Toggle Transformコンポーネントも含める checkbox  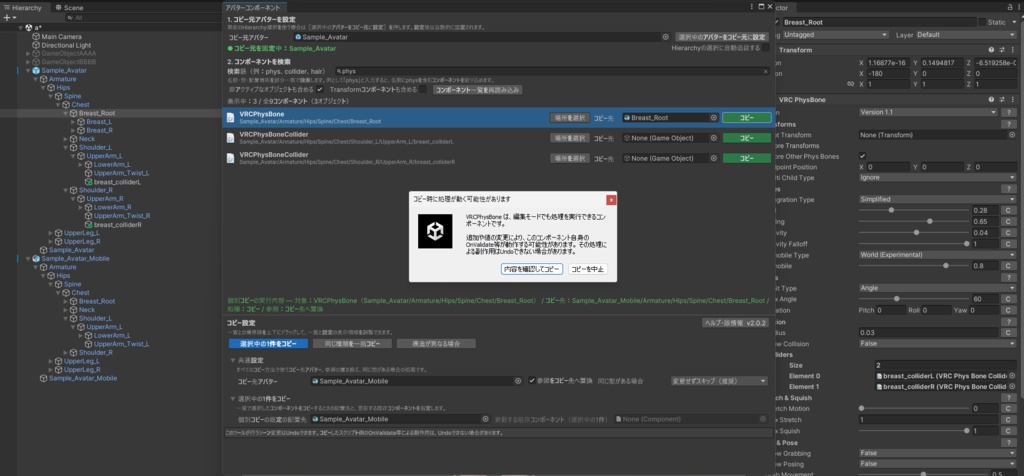[423, 89]
